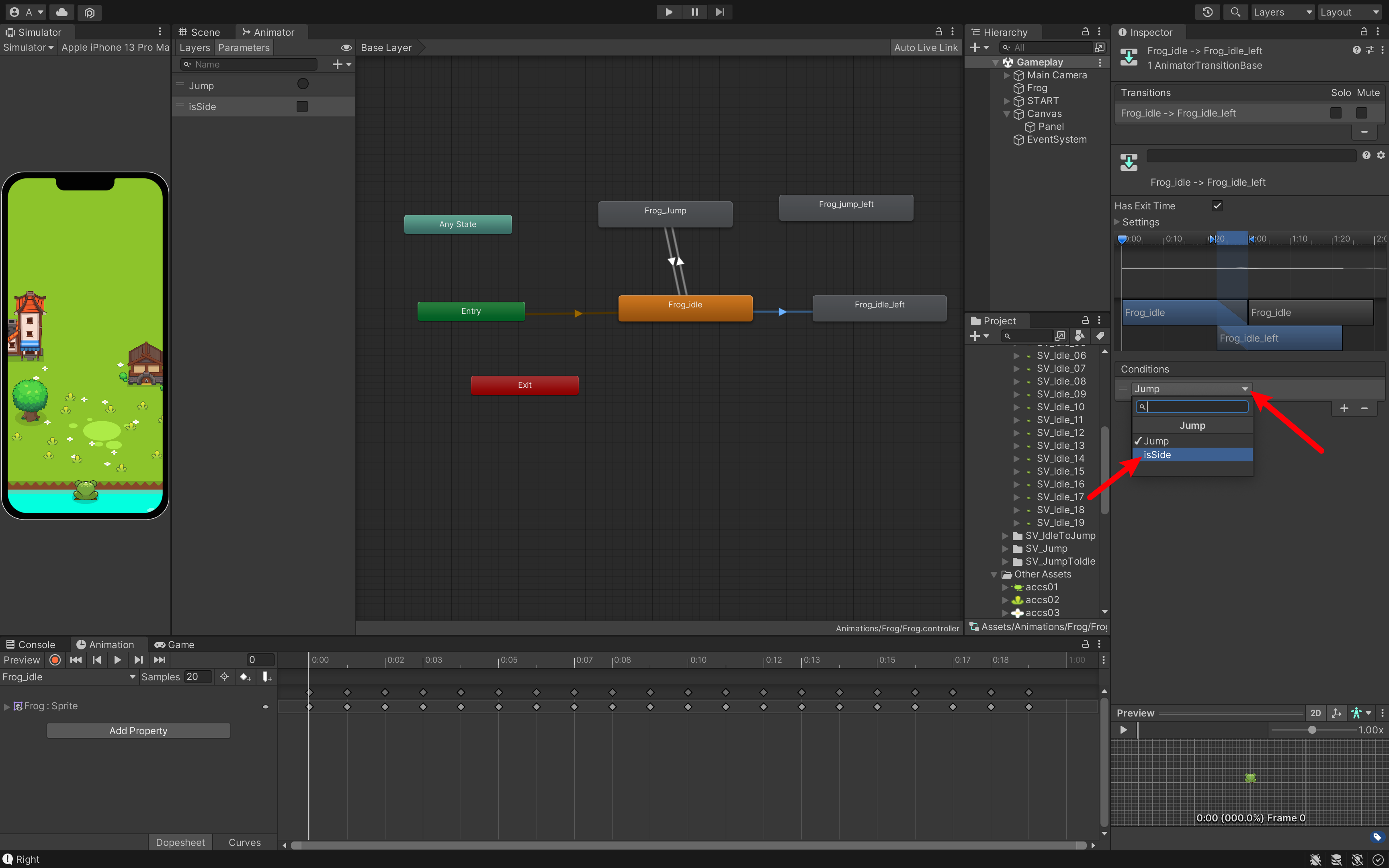The width and height of the screenshot is (1389, 868).
Task: Click Animation add keyframe icon
Action: click(245, 677)
